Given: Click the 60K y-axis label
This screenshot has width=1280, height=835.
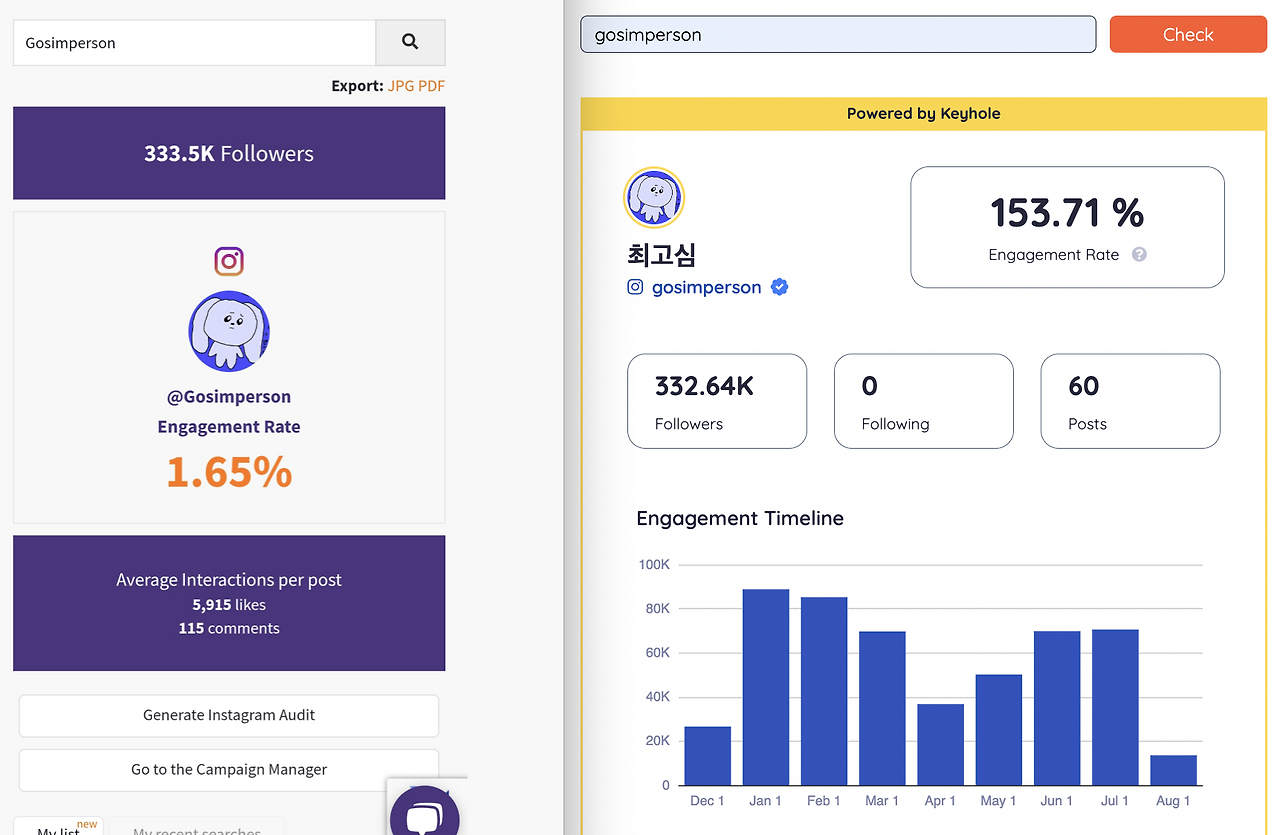Looking at the screenshot, I should (x=657, y=653).
